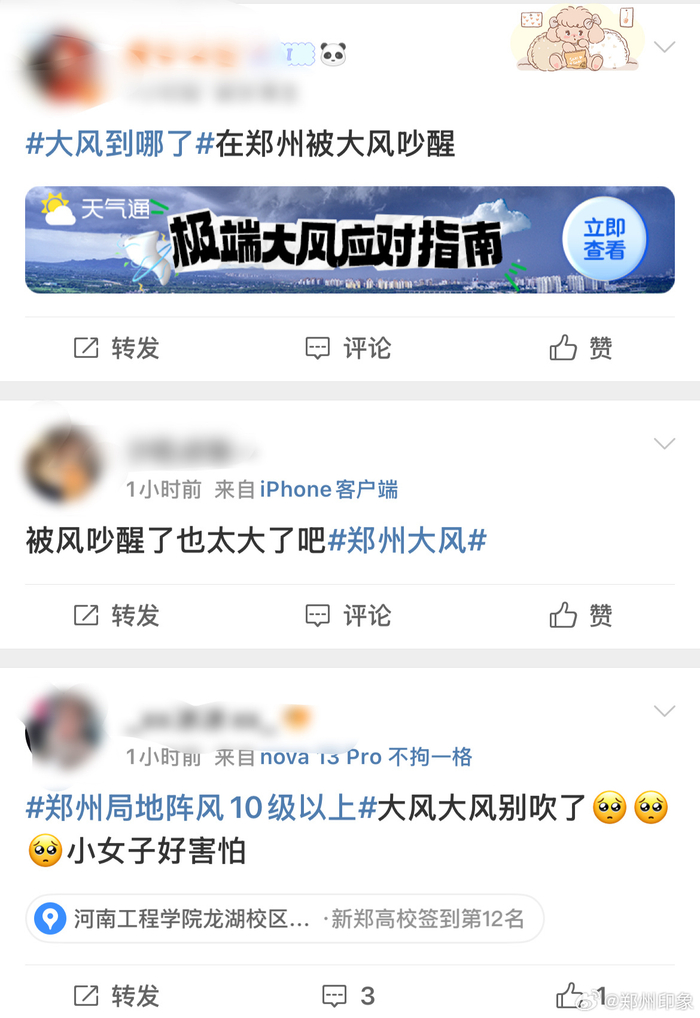Open the 极端大风应对指南 banner
Screen dimensions: 700x1018
point(350,240)
